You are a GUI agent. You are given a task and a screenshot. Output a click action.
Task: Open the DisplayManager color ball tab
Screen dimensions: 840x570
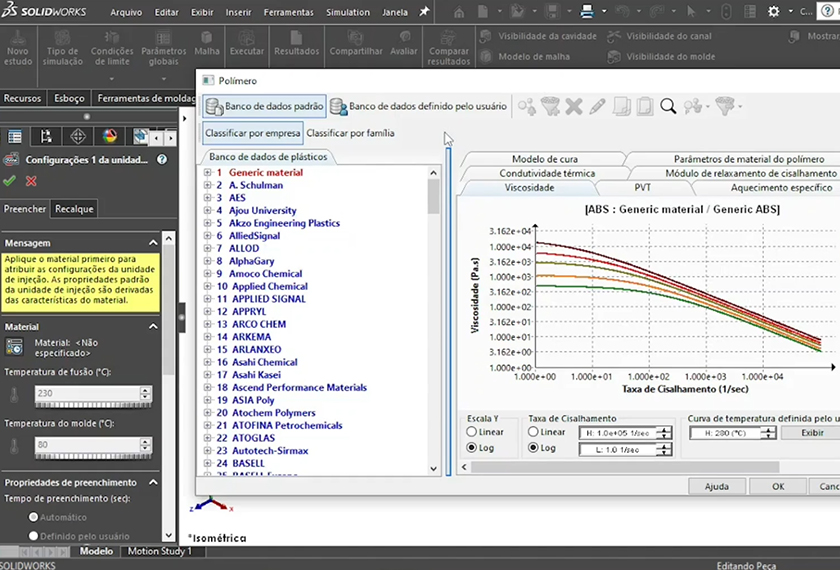tap(110, 137)
